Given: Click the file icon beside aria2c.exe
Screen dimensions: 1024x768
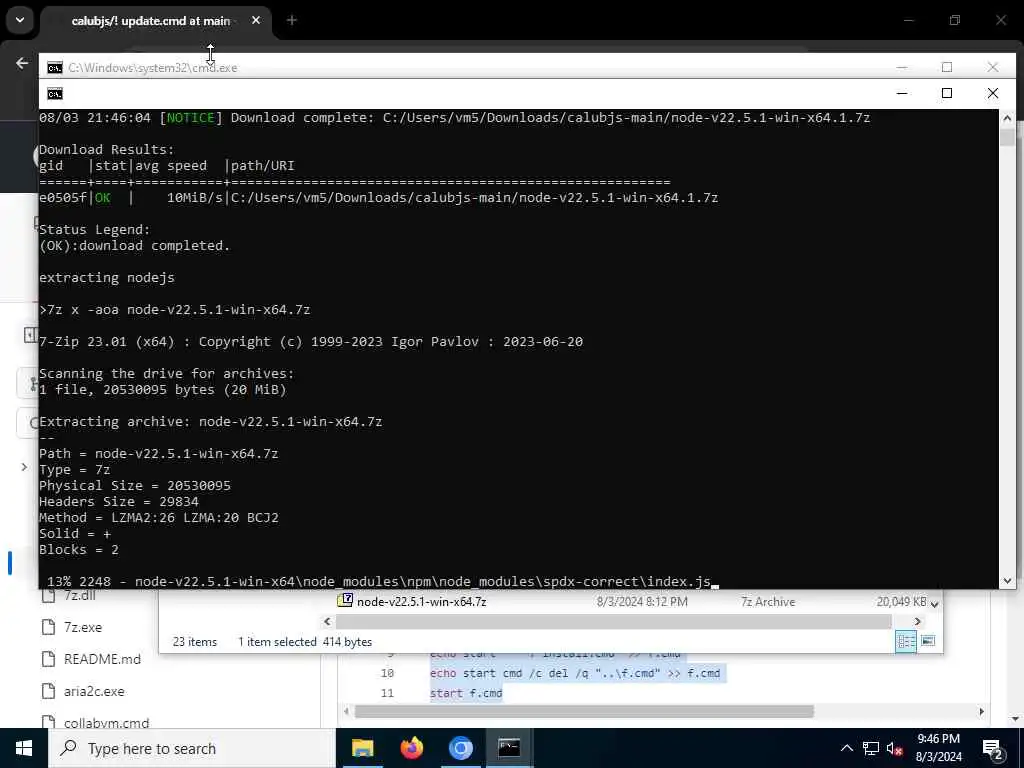Looking at the screenshot, I should coord(48,692).
